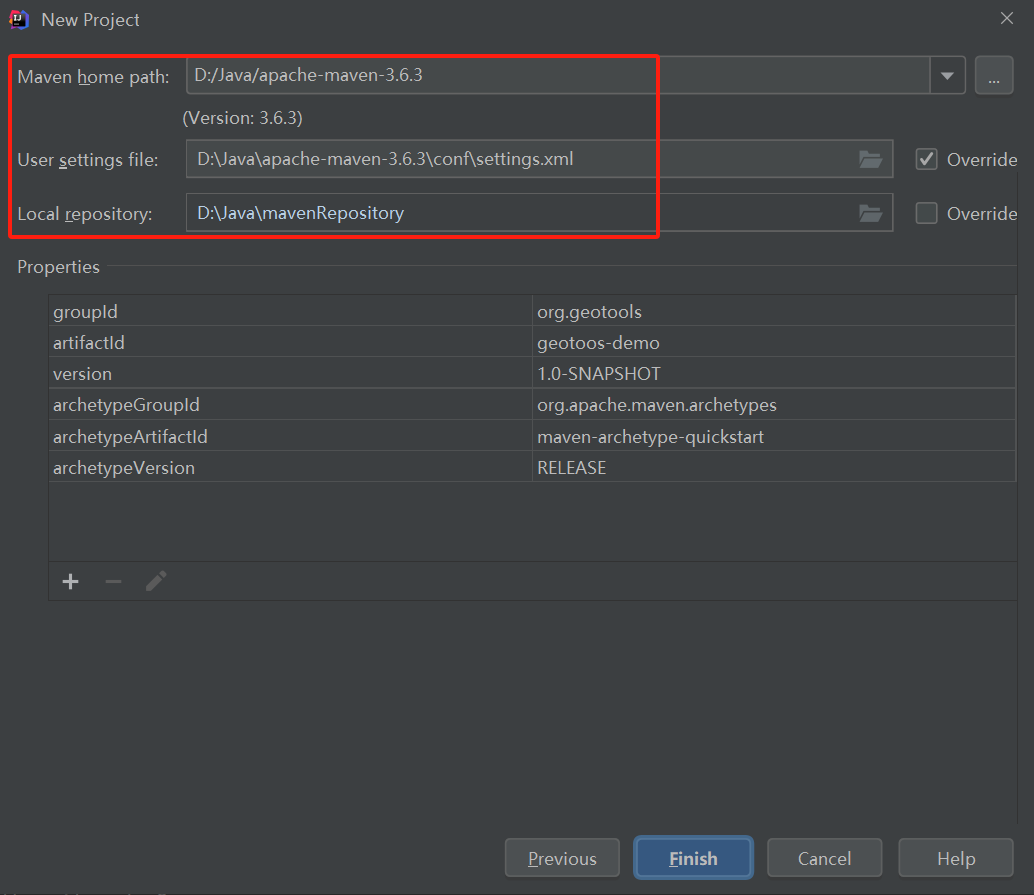Open Help for this dialog

point(956,858)
